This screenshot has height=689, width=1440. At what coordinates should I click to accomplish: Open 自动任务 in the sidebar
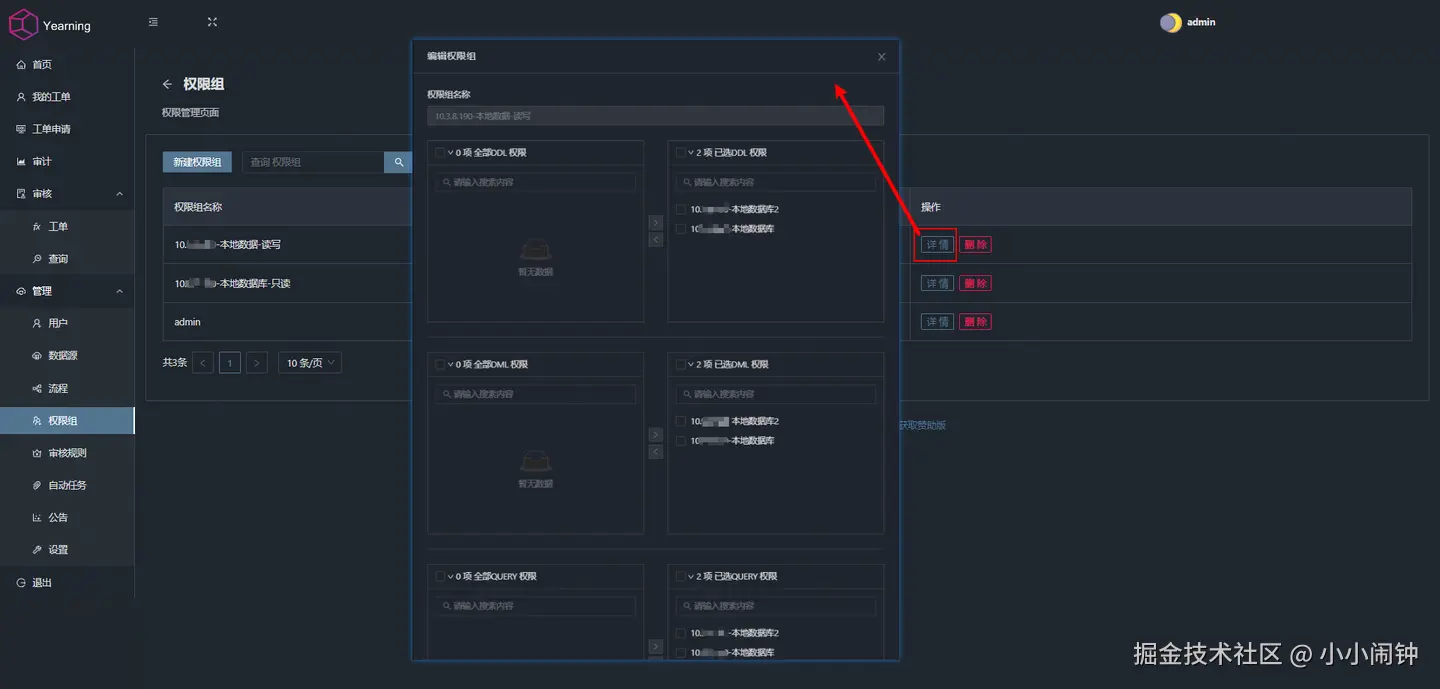(67, 485)
